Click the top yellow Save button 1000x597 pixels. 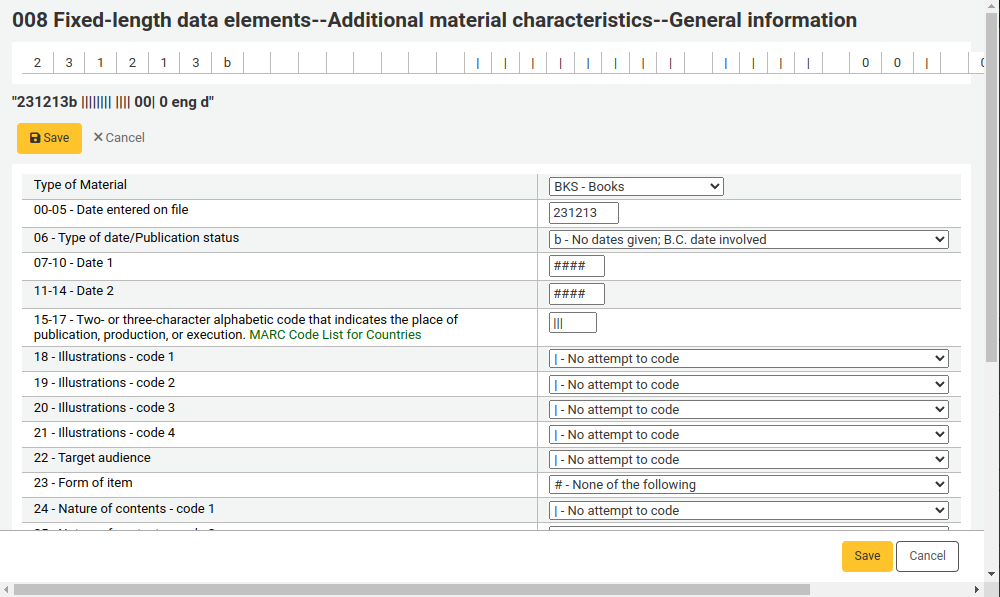pos(49,138)
